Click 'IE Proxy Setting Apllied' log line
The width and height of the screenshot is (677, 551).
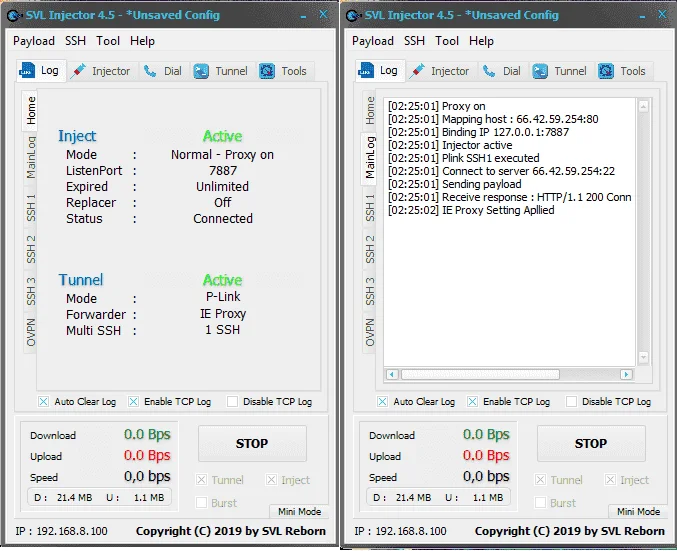click(471, 210)
